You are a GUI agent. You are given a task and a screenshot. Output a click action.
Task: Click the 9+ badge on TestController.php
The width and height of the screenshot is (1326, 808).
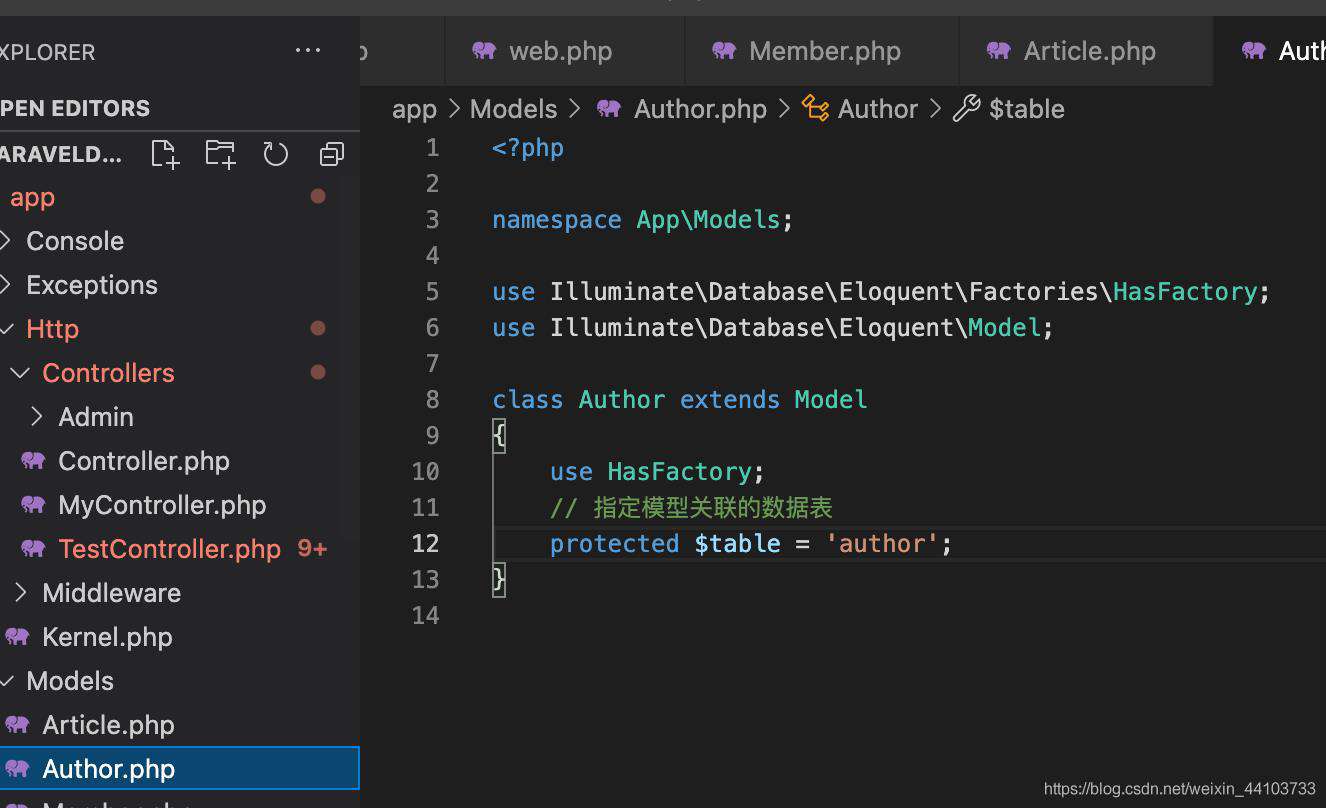click(312, 549)
